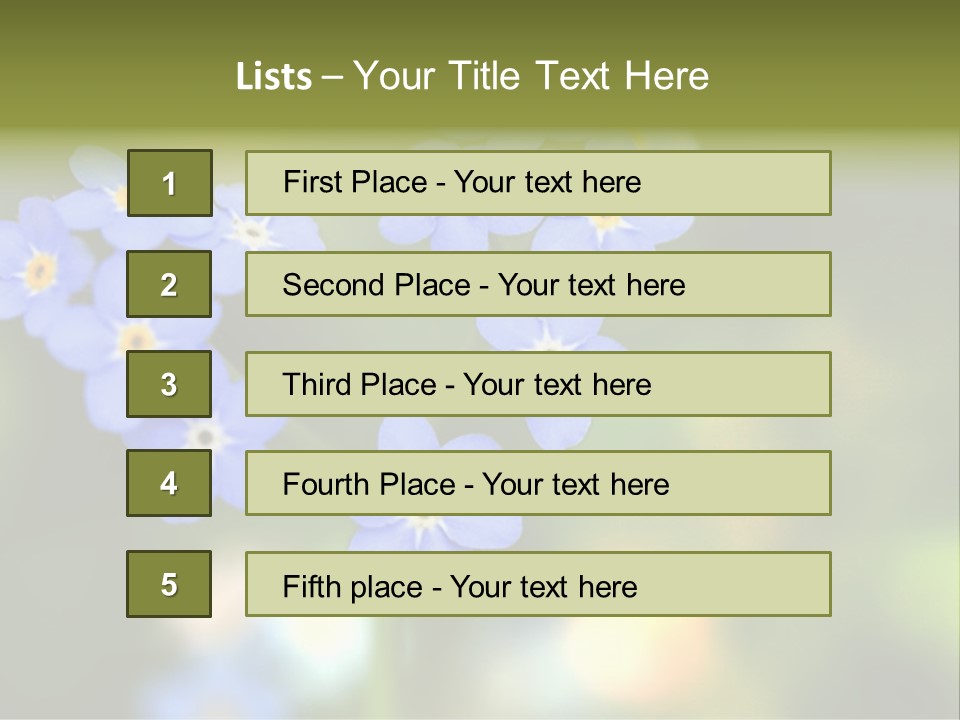Screen dimensions: 960x720
Task: Select the number 2 list badge
Action: [x=169, y=284]
